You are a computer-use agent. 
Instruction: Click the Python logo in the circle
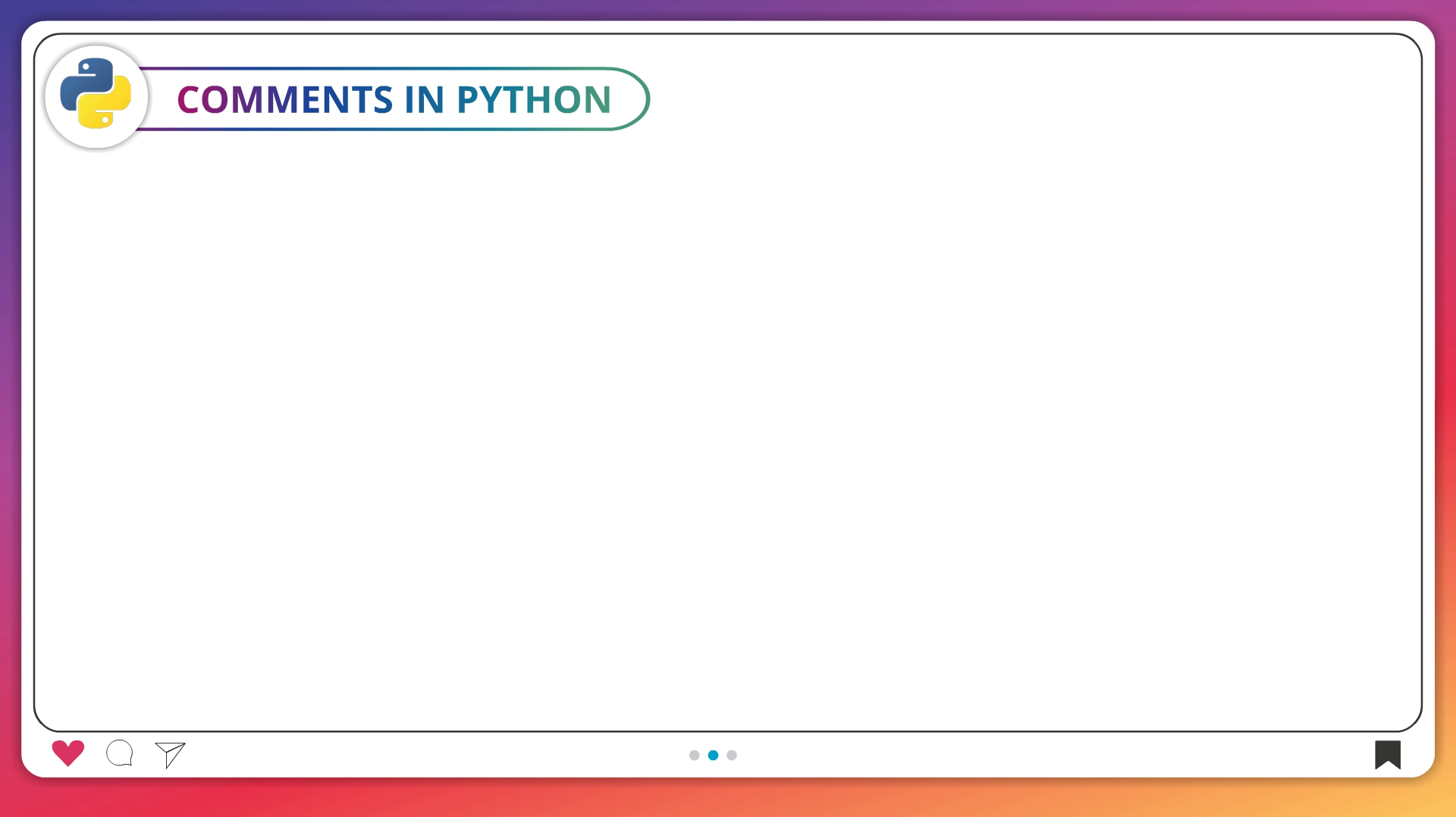tap(96, 94)
